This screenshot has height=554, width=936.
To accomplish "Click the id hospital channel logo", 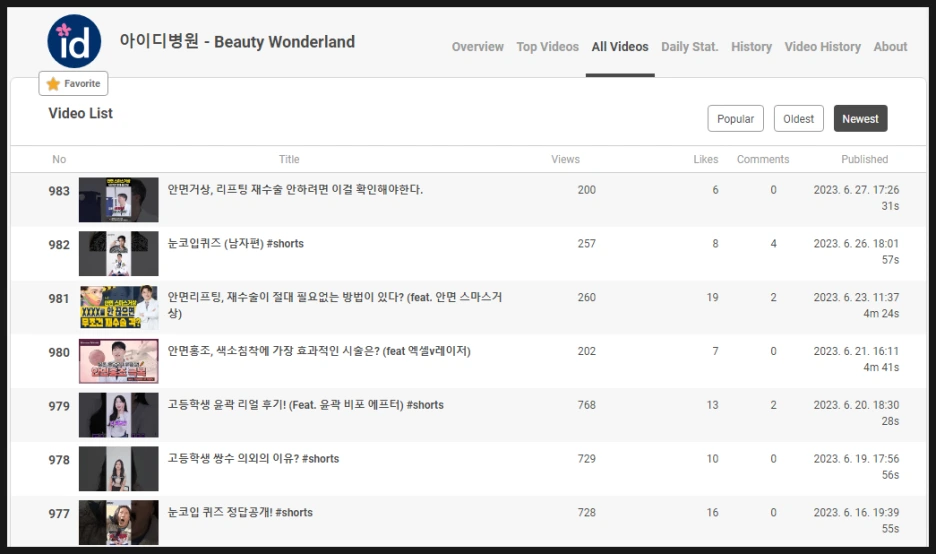I will pos(74,41).
